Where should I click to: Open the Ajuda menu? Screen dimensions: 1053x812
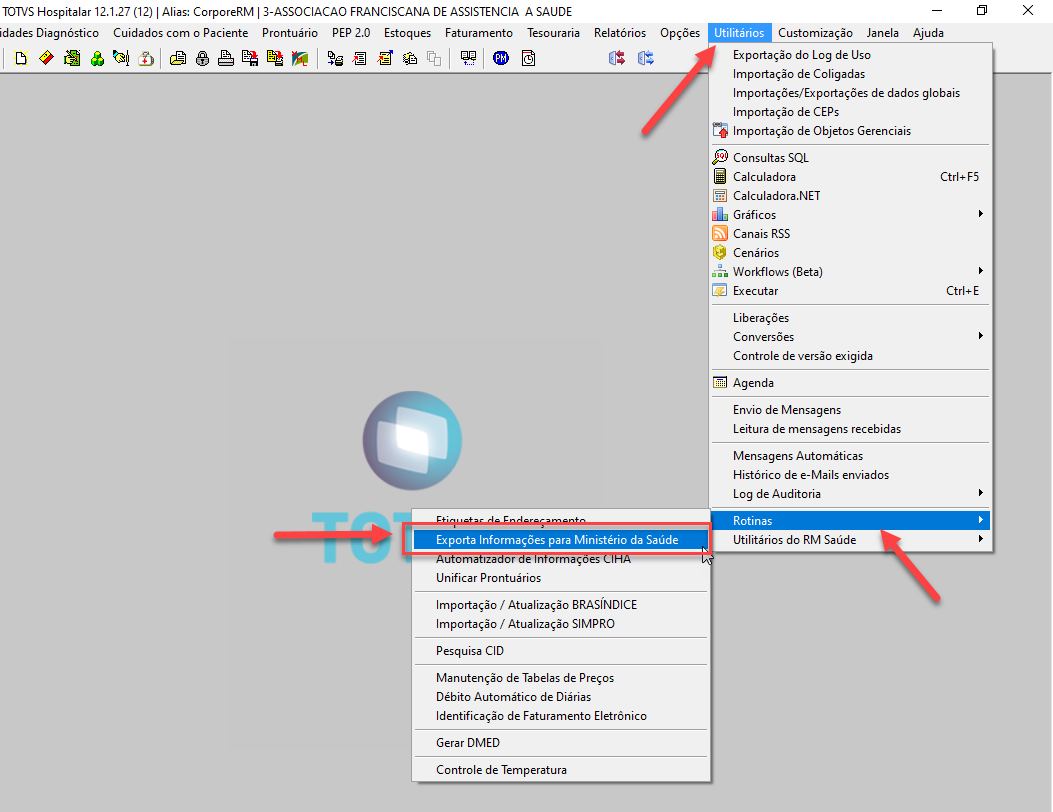pyautogui.click(x=928, y=33)
